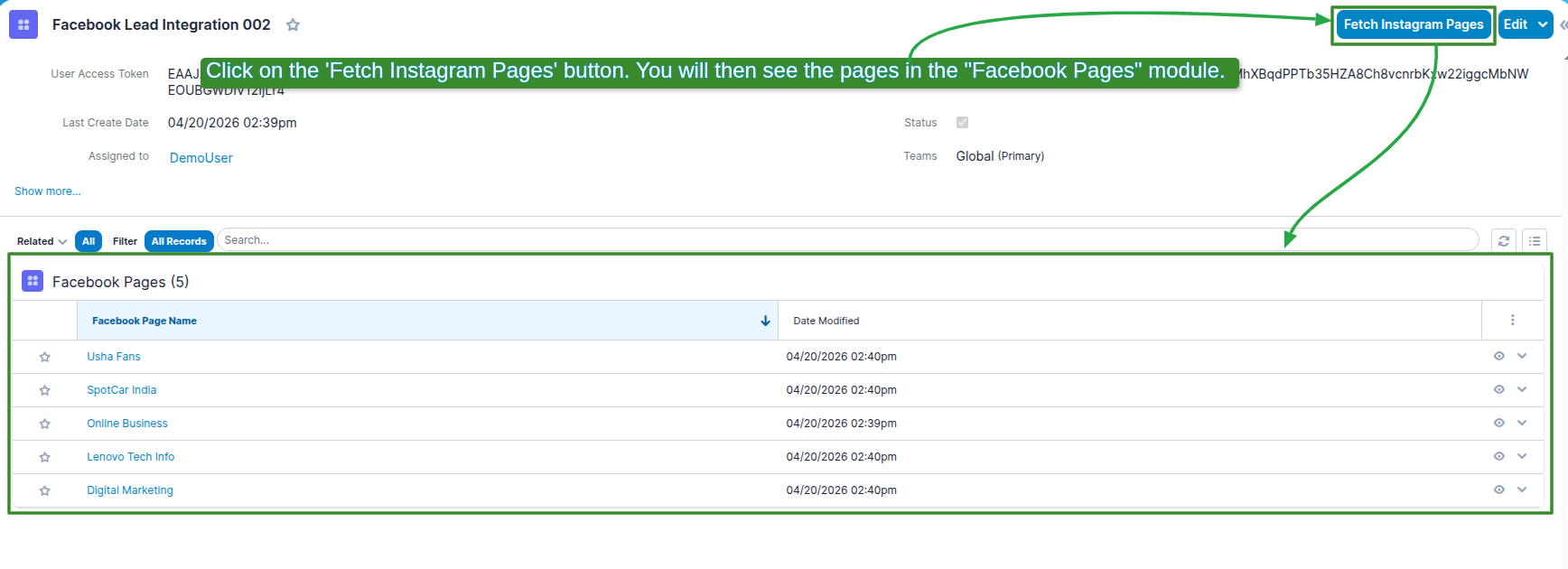Sort by Date Modified column
The height and width of the screenshot is (569, 1568).
point(826,321)
